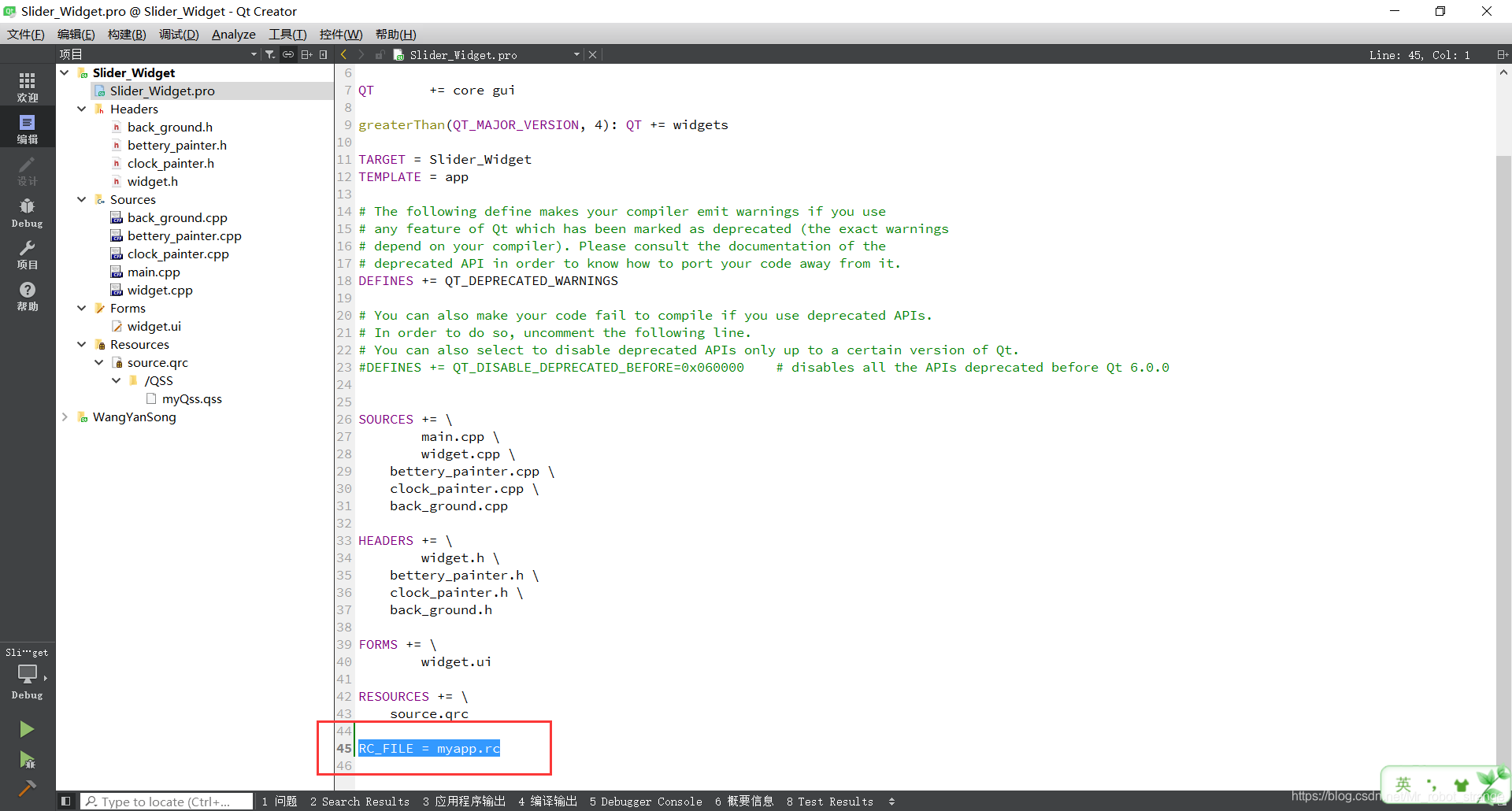Select clock_painter.cpp source file

click(178, 254)
